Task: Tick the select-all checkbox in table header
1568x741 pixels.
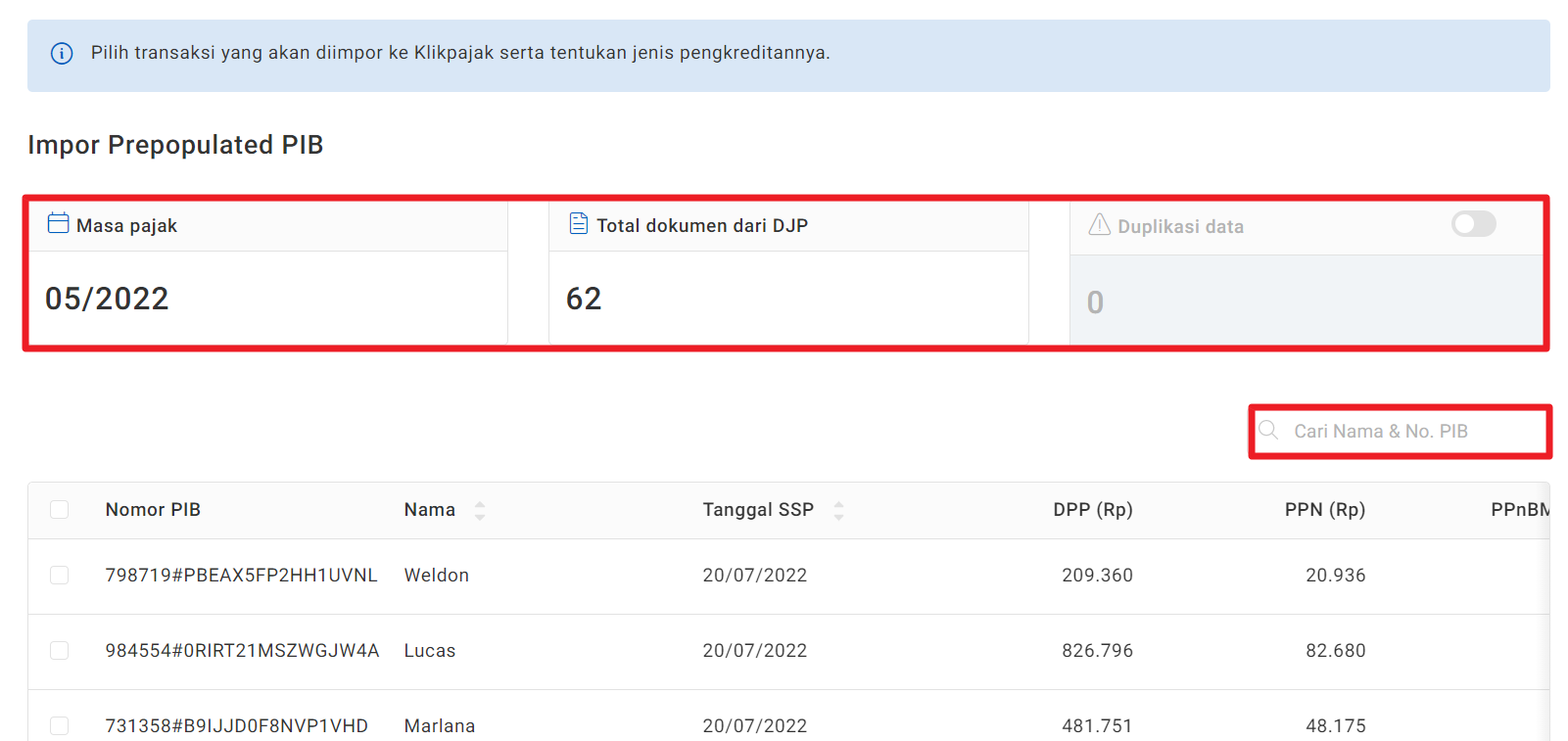Action: point(60,509)
